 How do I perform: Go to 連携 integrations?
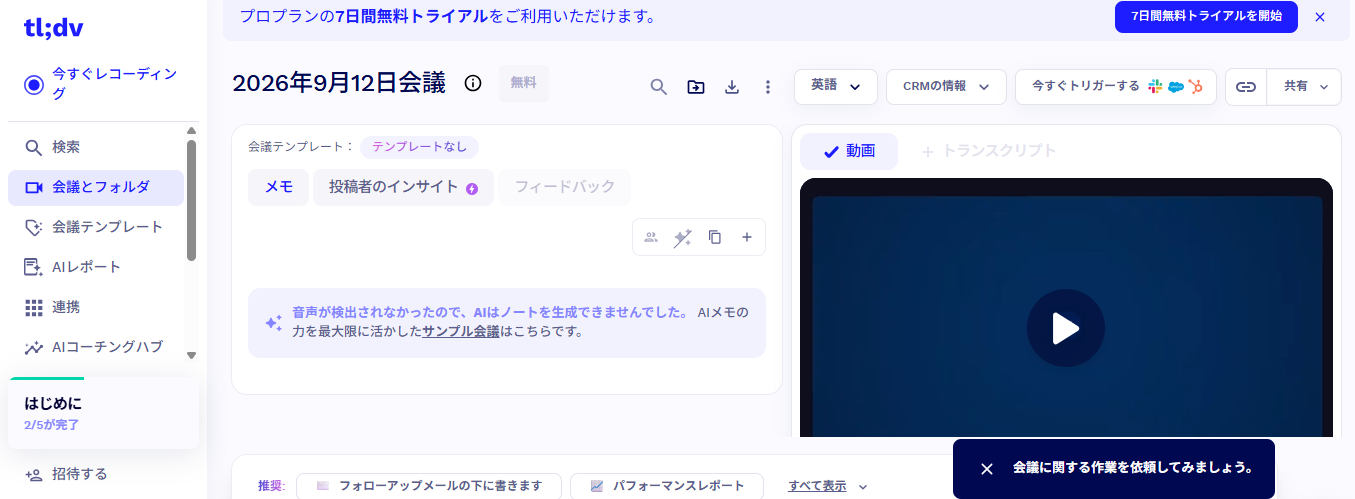click(x=95, y=307)
